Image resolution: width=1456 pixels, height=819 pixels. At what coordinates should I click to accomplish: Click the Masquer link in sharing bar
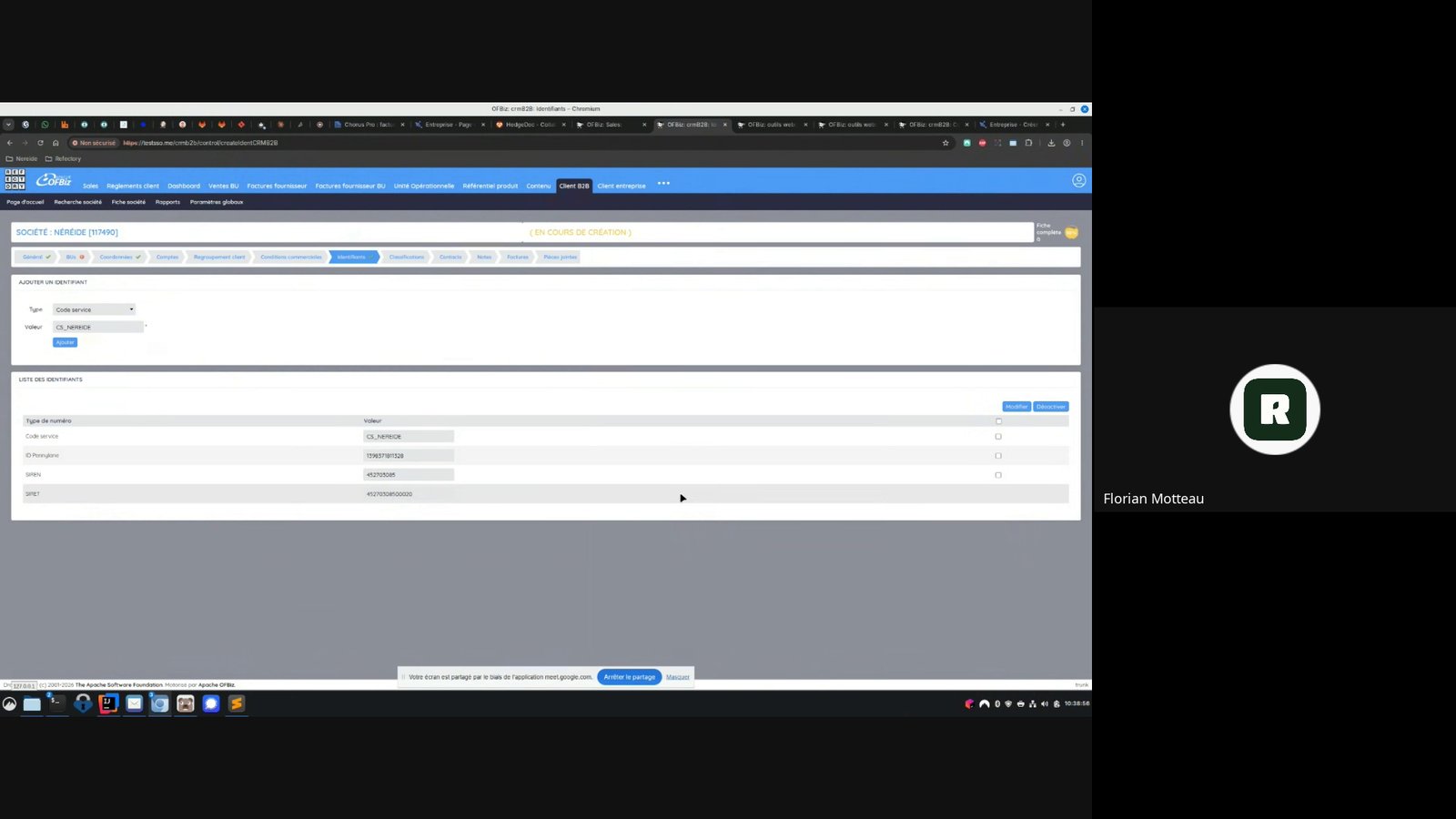pos(677,677)
